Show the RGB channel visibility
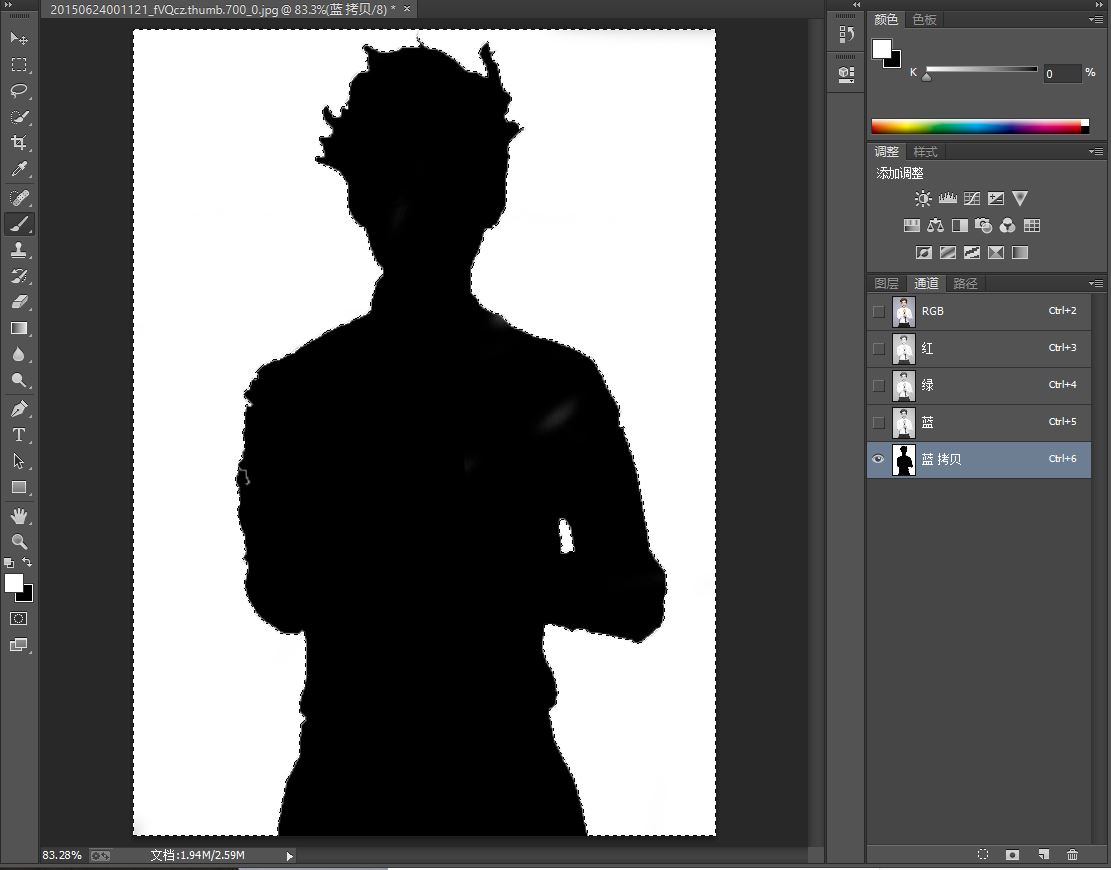 [879, 311]
